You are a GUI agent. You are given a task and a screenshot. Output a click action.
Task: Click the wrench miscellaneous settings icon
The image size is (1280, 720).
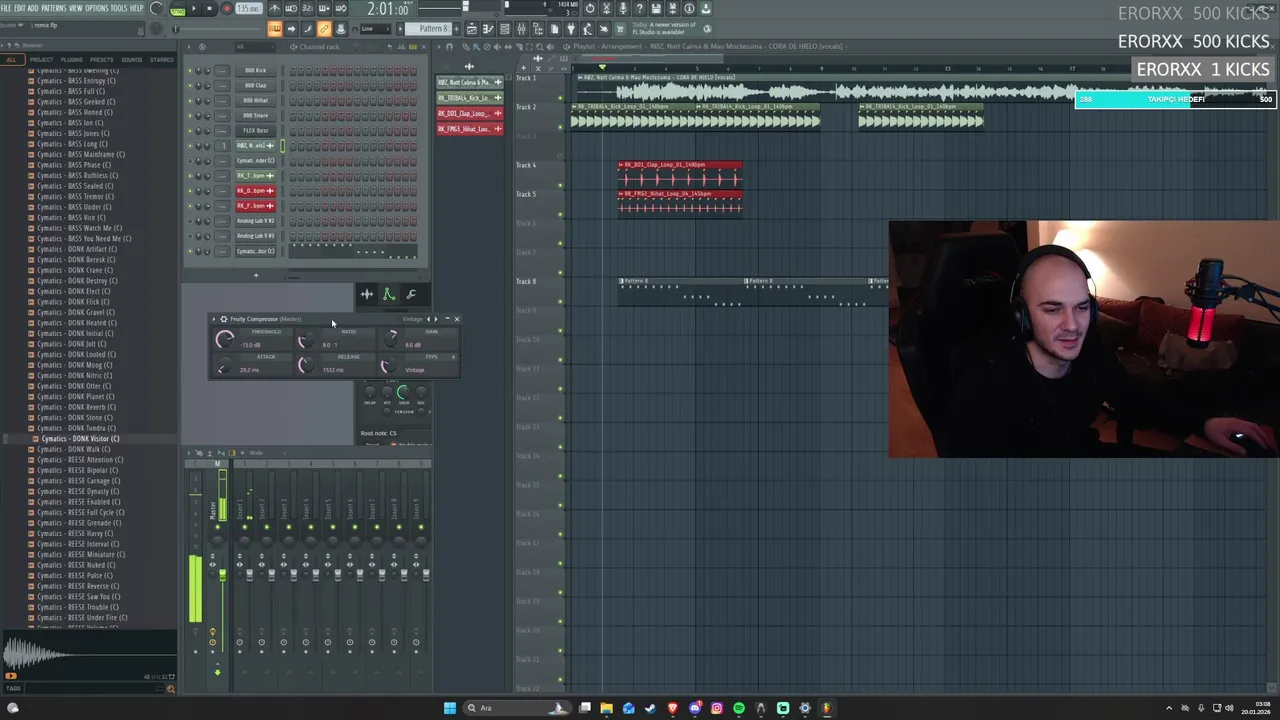[411, 294]
